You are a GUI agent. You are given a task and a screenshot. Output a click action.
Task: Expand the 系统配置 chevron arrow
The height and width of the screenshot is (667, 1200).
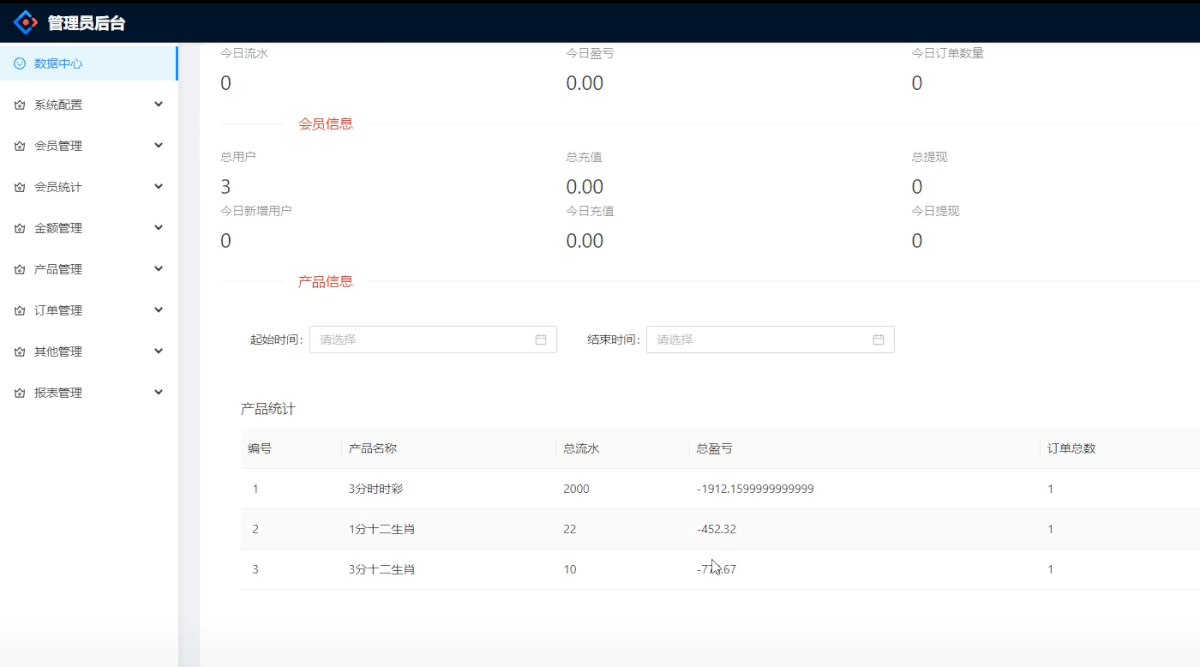coord(158,104)
